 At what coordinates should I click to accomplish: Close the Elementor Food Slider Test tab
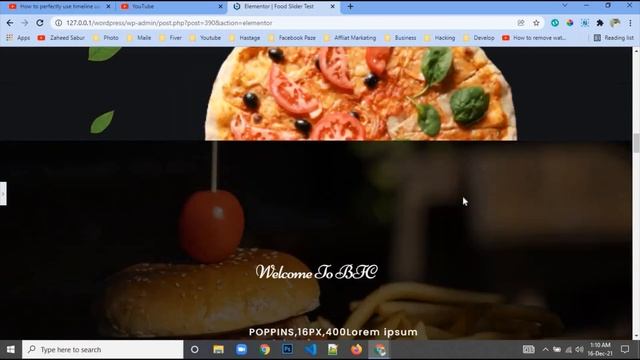(333, 7)
